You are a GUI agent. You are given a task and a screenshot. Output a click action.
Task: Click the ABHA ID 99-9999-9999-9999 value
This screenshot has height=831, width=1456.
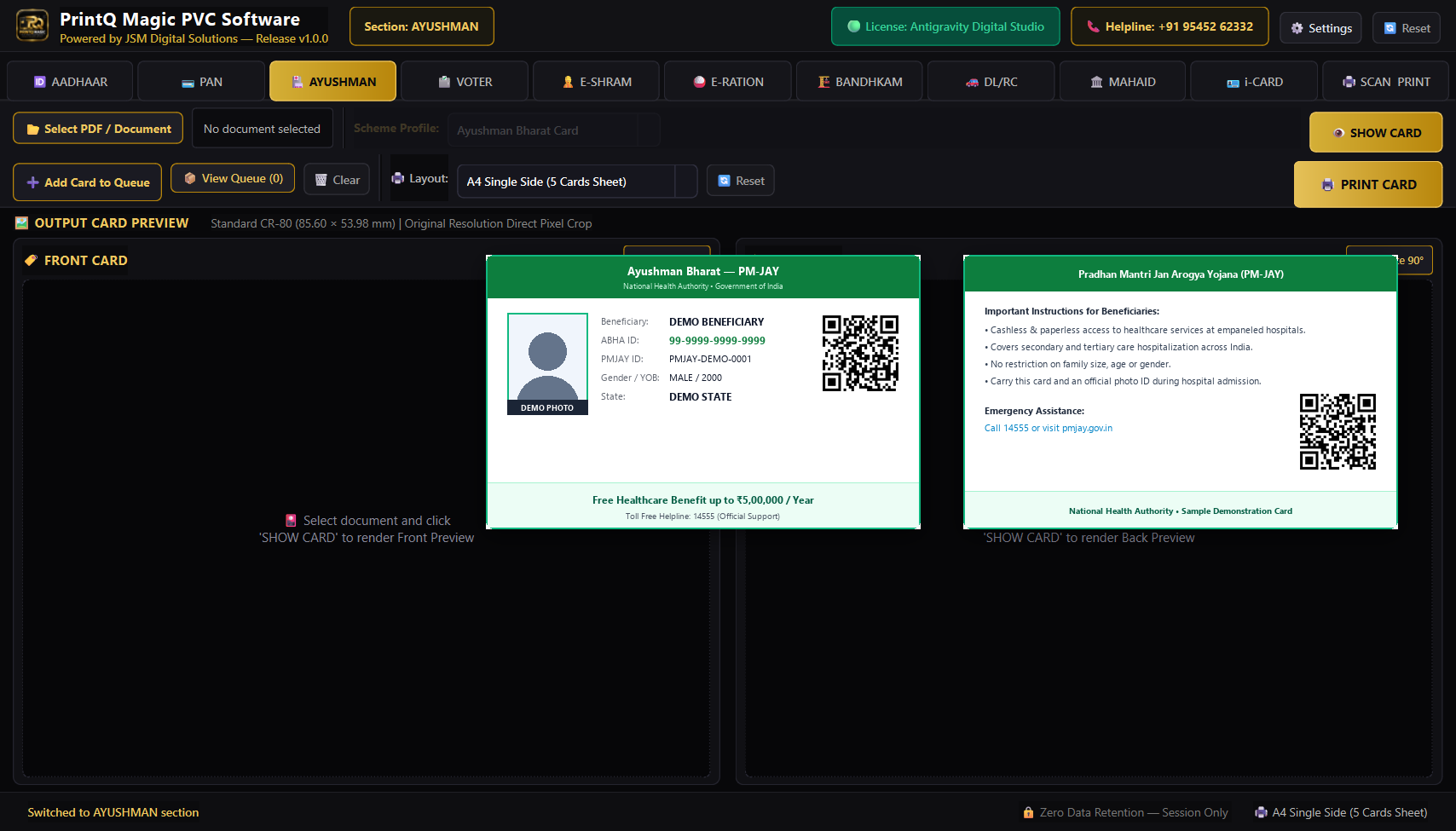click(x=717, y=340)
